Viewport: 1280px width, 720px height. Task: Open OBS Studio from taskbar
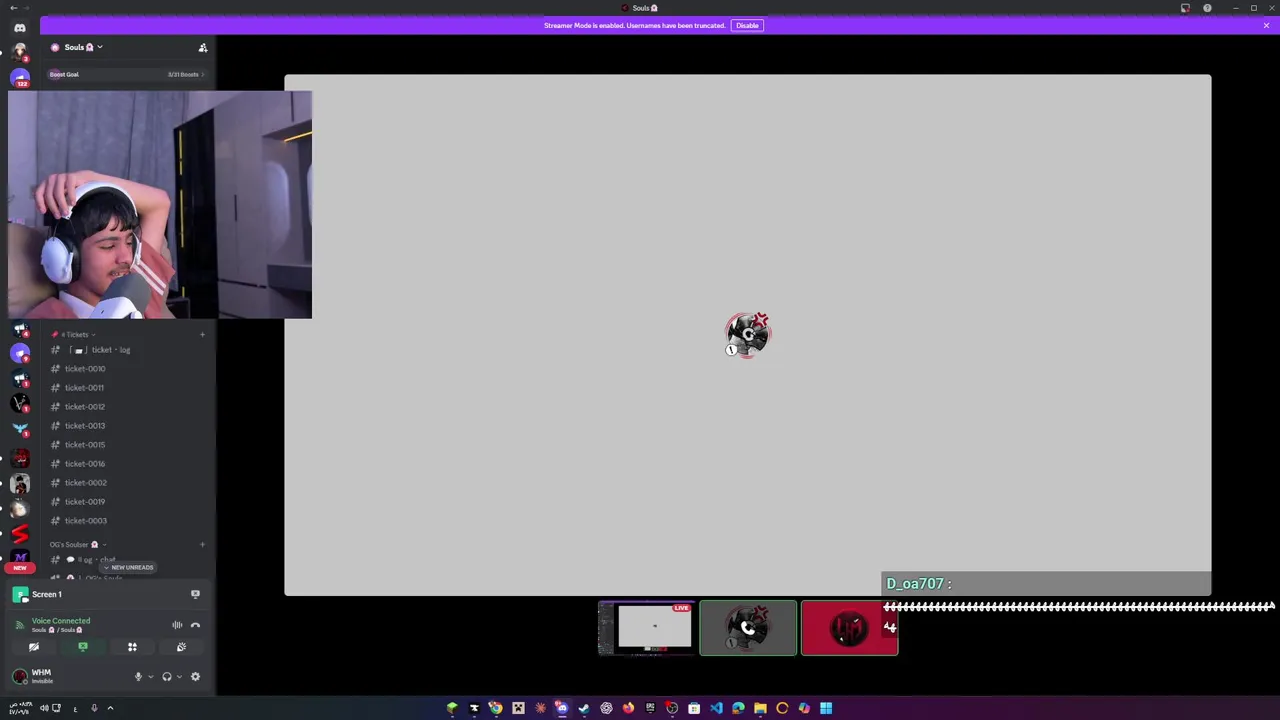[672, 708]
